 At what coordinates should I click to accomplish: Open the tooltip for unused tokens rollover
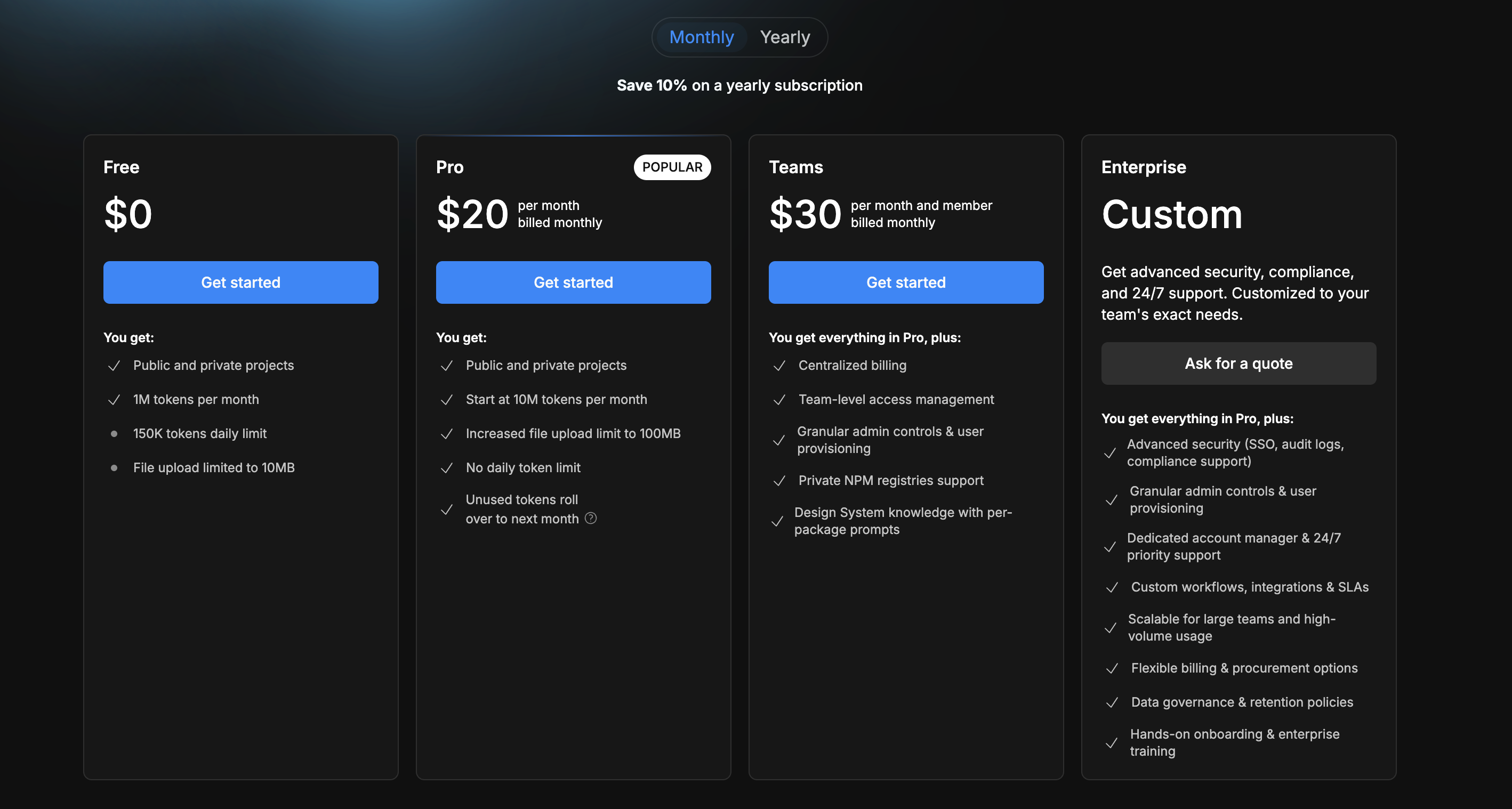tap(591, 519)
